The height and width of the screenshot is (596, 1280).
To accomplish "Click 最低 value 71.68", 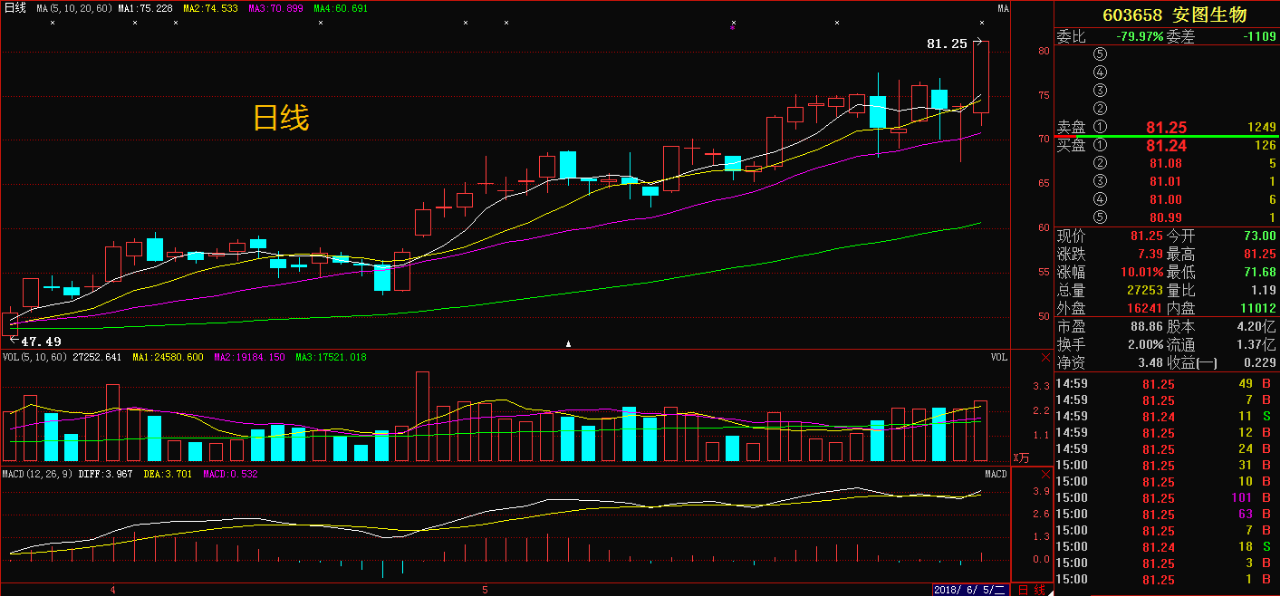I will coord(1260,272).
